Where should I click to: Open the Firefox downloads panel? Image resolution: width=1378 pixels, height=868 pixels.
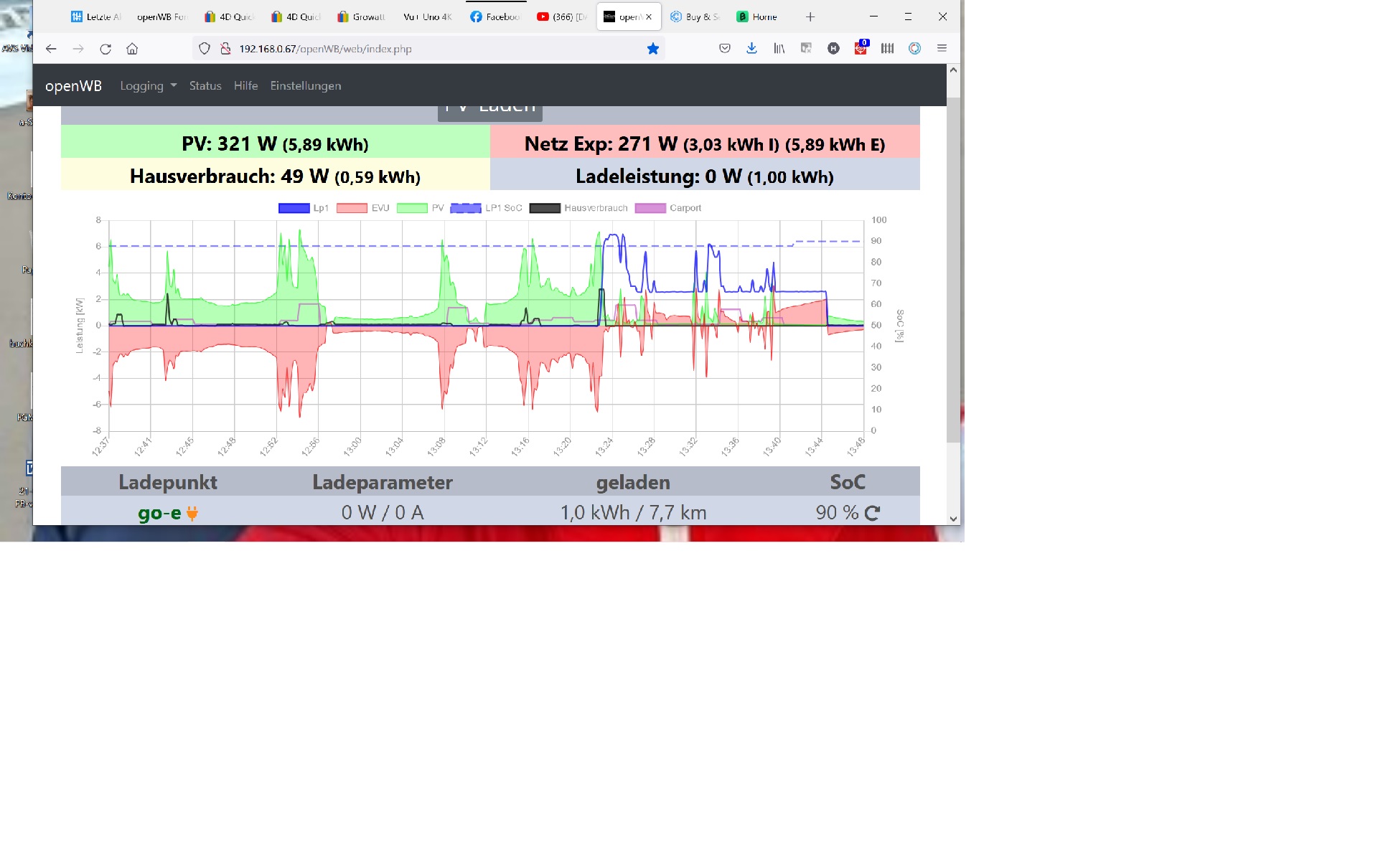pos(751,49)
